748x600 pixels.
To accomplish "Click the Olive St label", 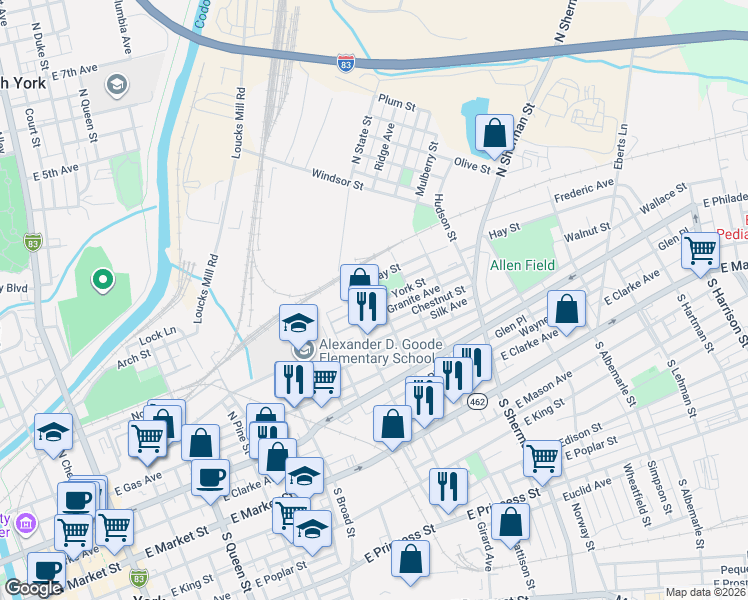I will pos(472,166).
